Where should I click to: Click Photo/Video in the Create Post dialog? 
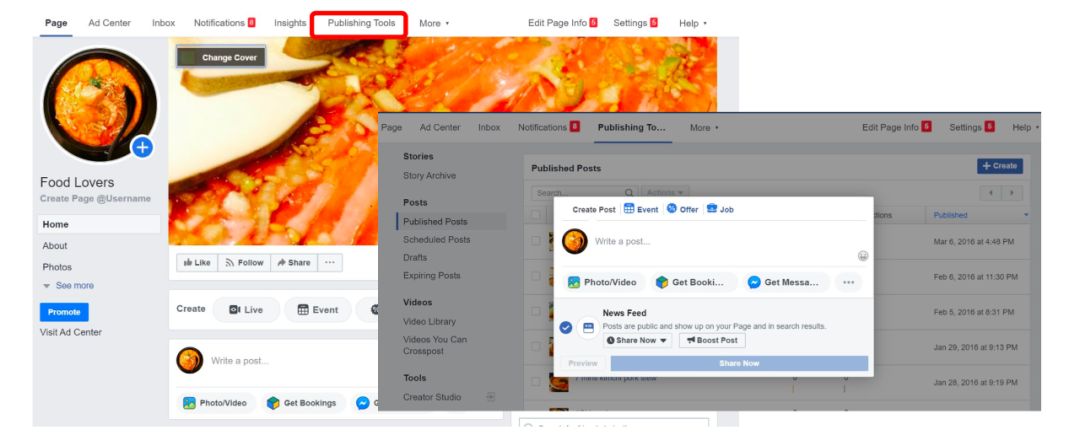pyautogui.click(x=604, y=282)
